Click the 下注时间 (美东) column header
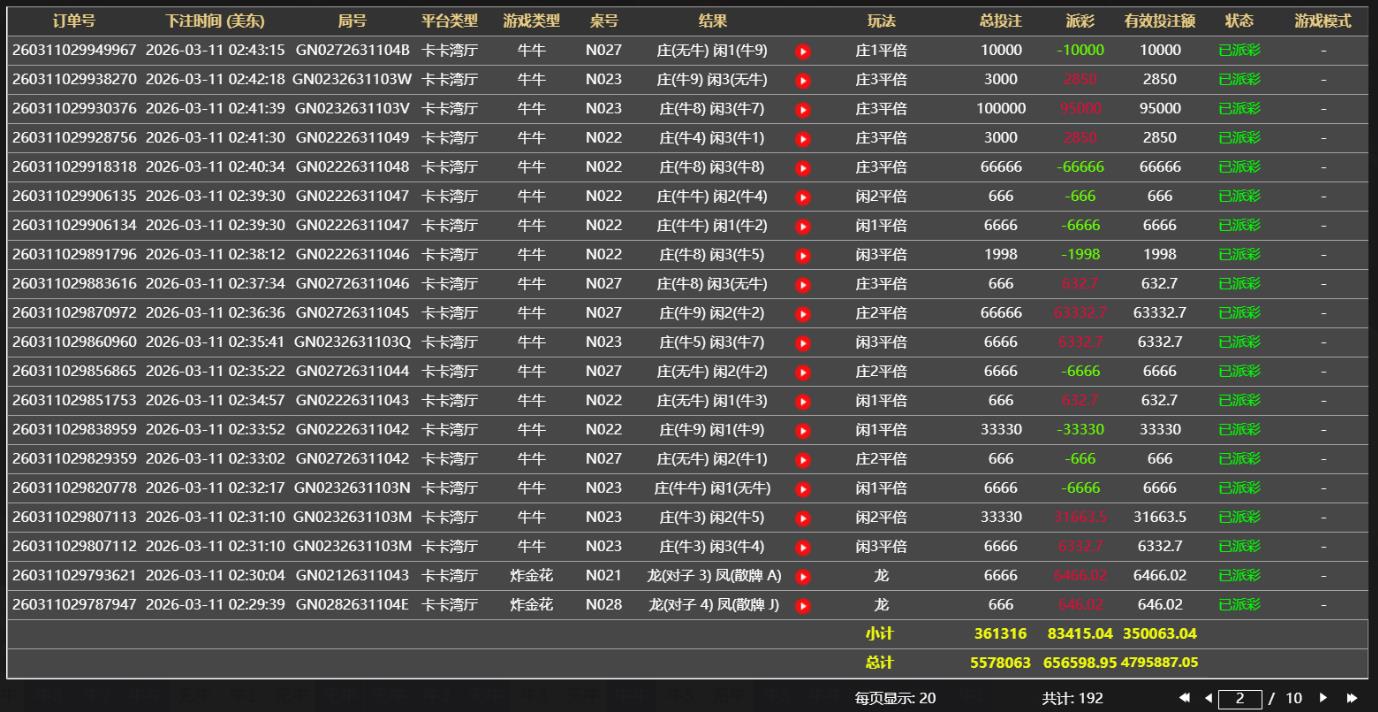 tap(215, 21)
